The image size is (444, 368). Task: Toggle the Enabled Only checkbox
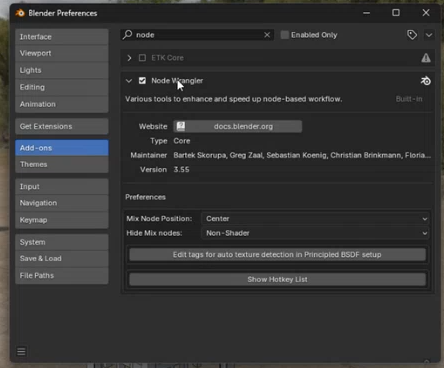tap(284, 35)
